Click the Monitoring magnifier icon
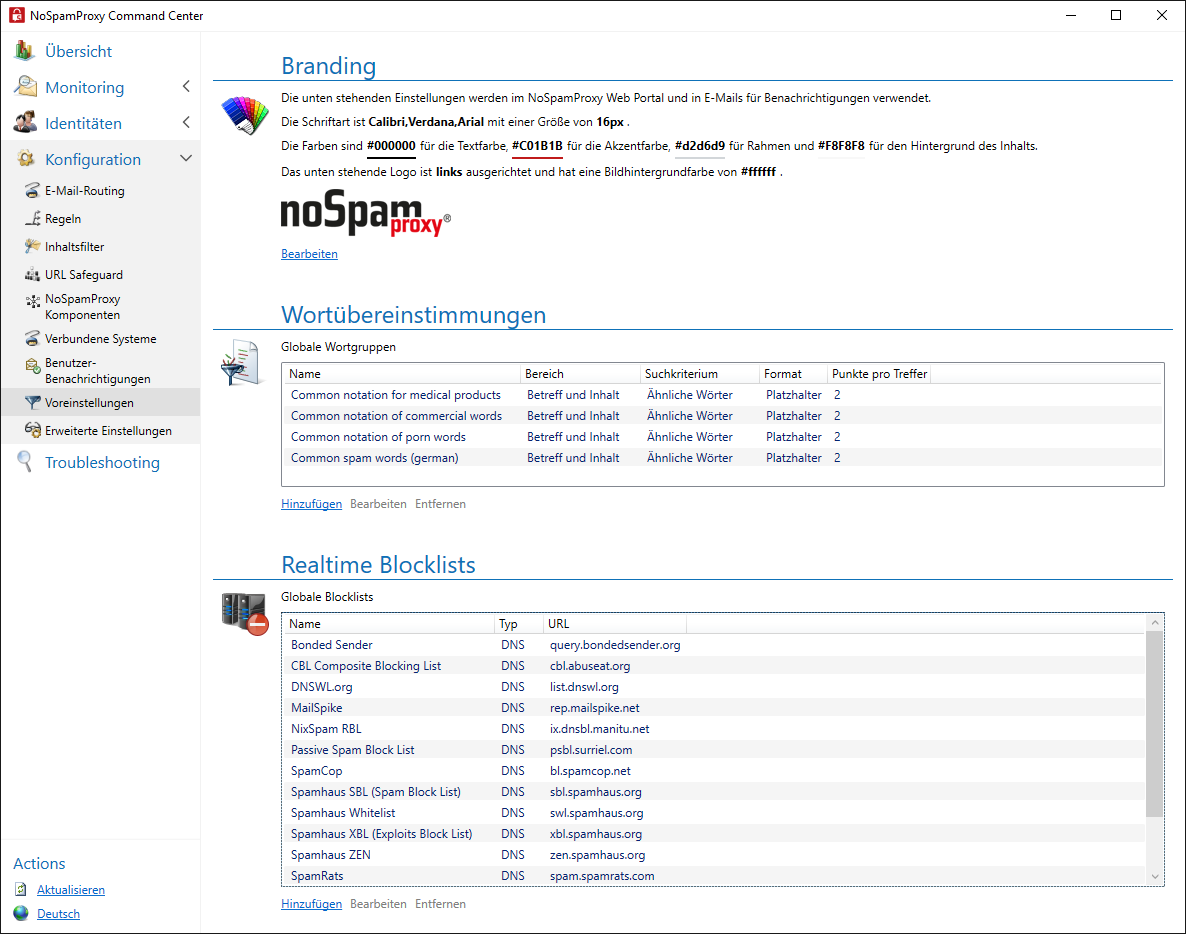The height and width of the screenshot is (934, 1186). pos(25,86)
